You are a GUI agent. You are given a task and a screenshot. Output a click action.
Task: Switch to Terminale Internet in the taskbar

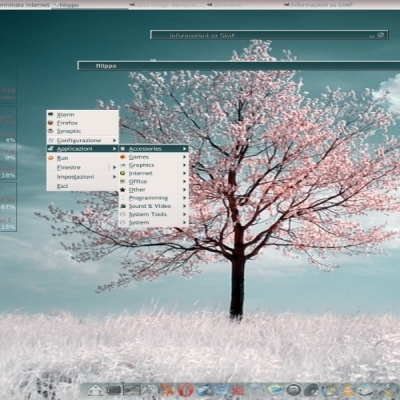pyautogui.click(x=25, y=5)
